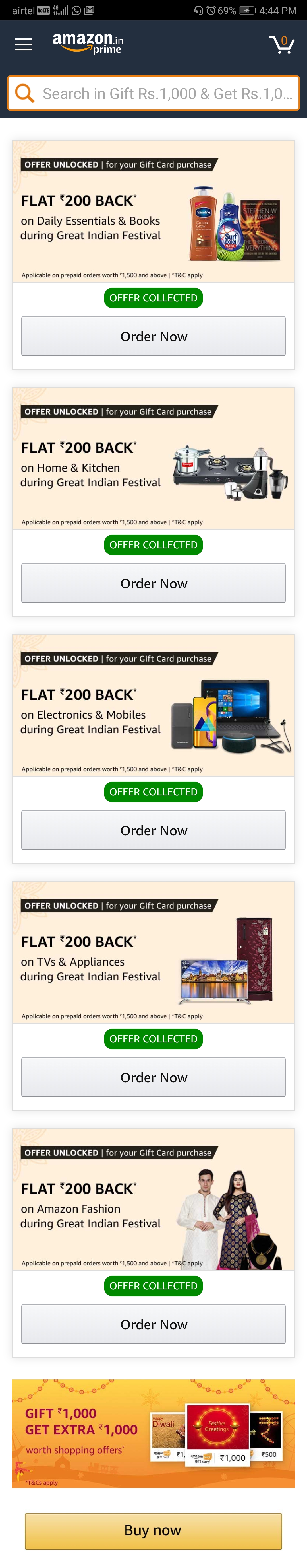The width and height of the screenshot is (307, 1568).
Task: Tap Offer Collected badge under Amazon Fashion
Action: tap(153, 1286)
